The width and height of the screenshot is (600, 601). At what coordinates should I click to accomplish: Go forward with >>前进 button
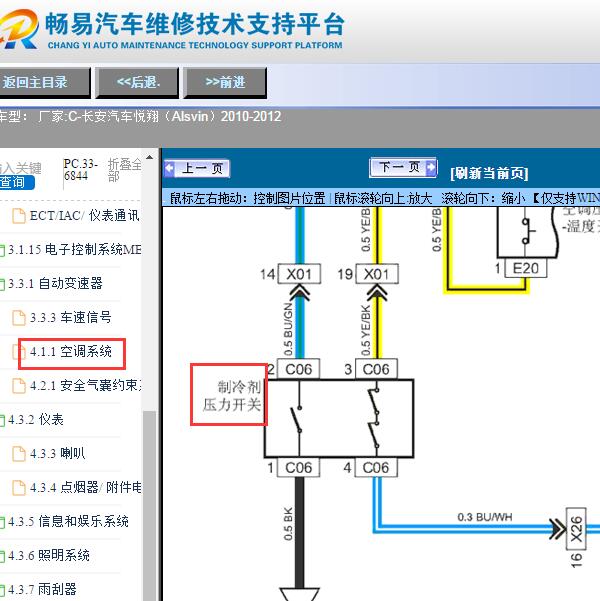pyautogui.click(x=225, y=82)
